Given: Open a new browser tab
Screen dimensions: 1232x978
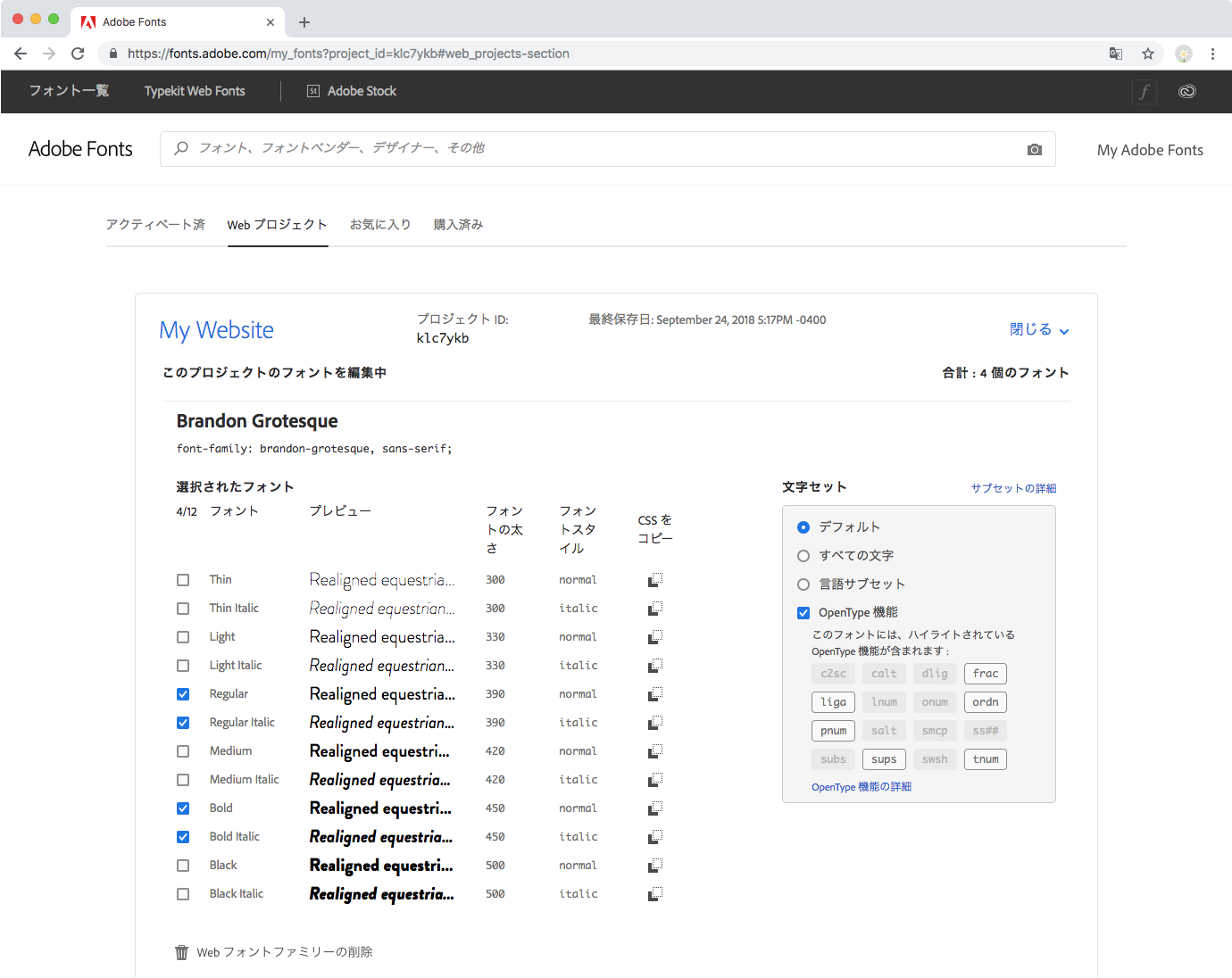Looking at the screenshot, I should coord(304,22).
